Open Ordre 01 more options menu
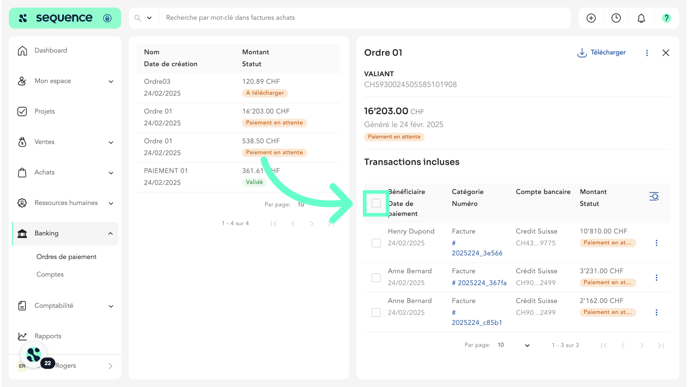Image resolution: width=688 pixels, height=387 pixels. [x=647, y=53]
